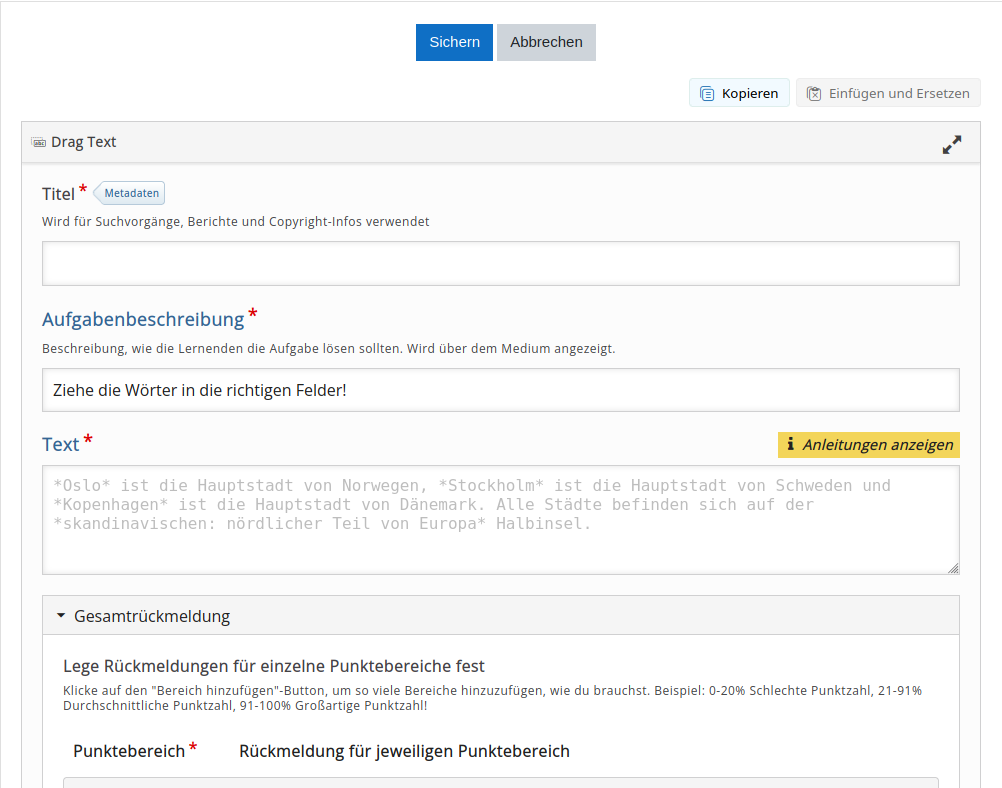Click the Aufgabenbeschreibung input field
Screen dimensions: 1002x788
501,390
